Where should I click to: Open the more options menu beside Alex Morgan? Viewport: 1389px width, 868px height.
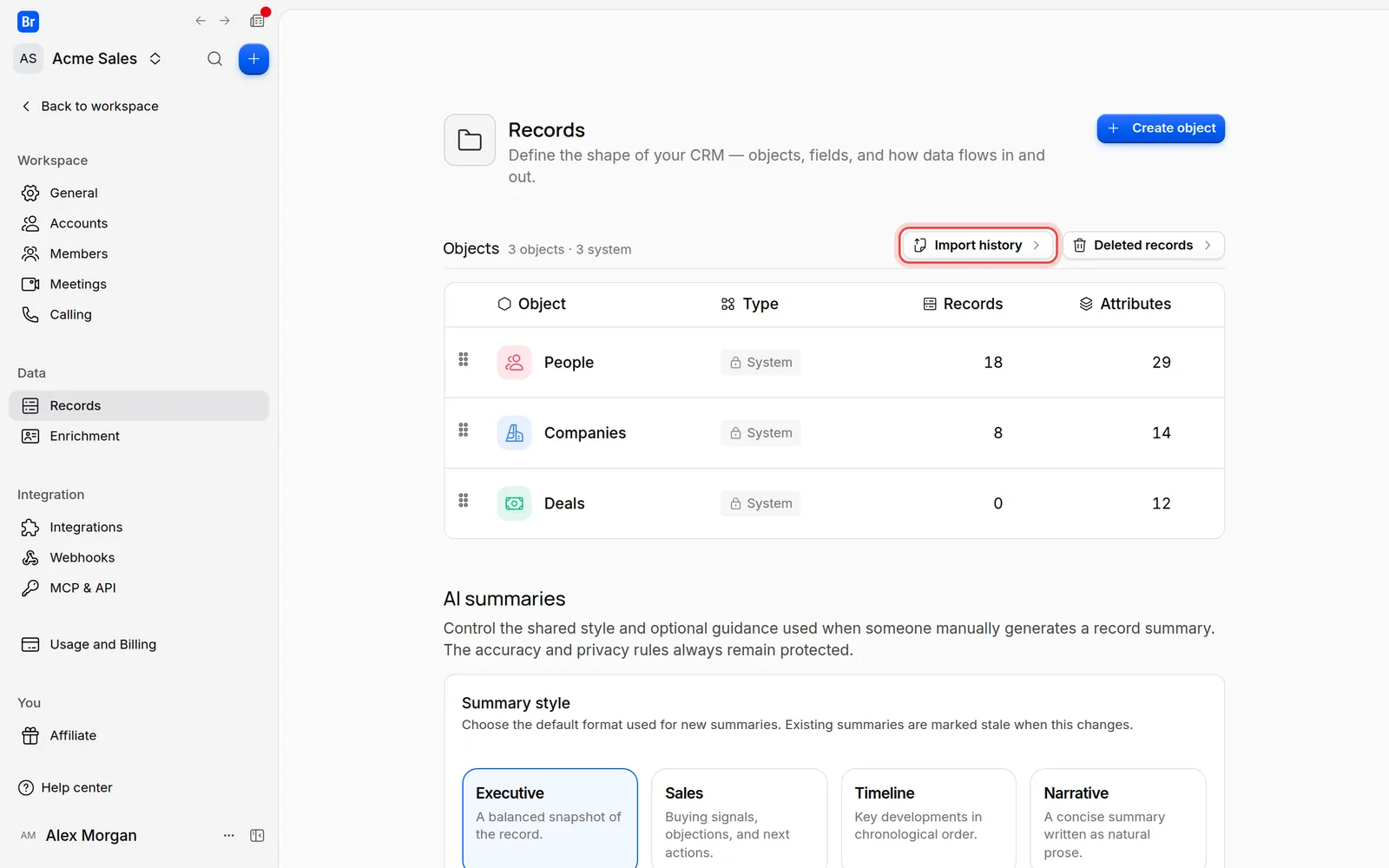click(x=229, y=835)
